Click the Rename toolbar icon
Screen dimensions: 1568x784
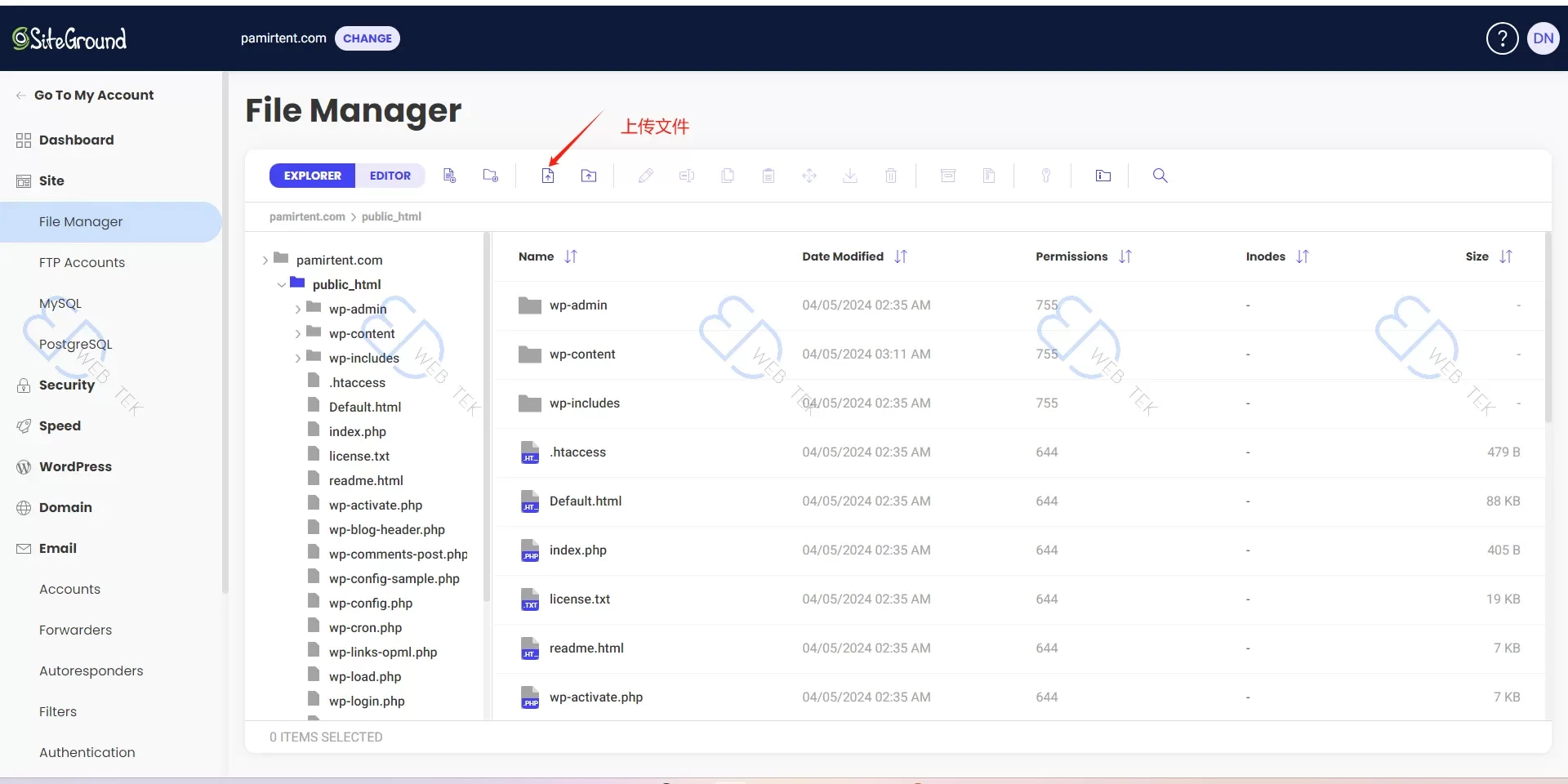pyautogui.click(x=687, y=176)
